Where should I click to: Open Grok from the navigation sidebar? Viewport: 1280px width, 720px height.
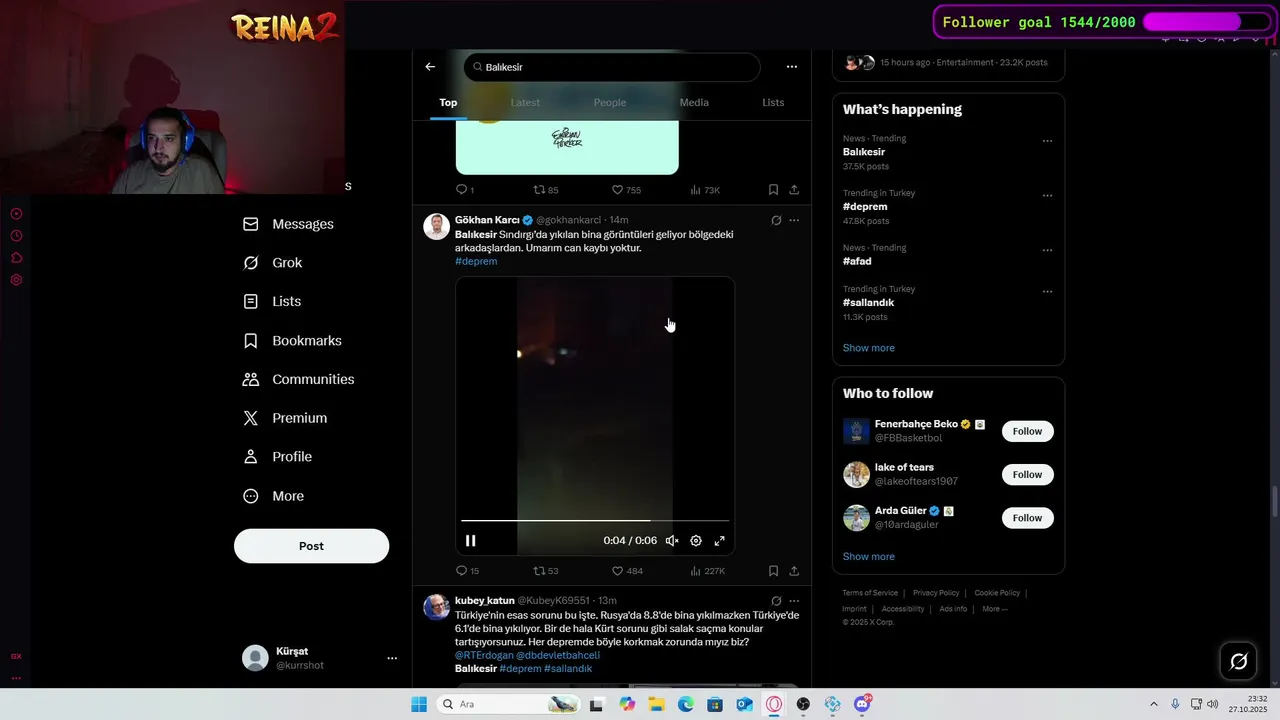click(274, 263)
